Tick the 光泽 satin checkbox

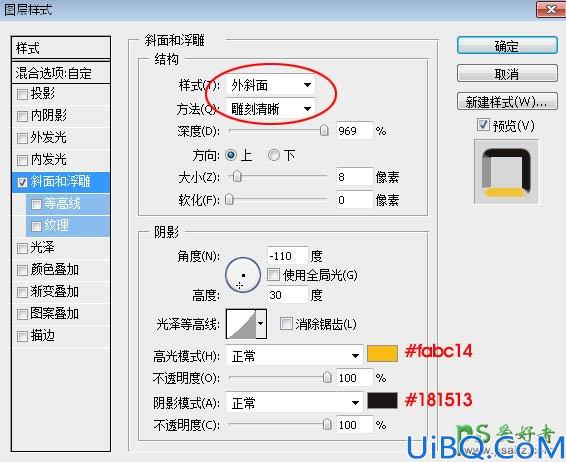click(x=22, y=248)
